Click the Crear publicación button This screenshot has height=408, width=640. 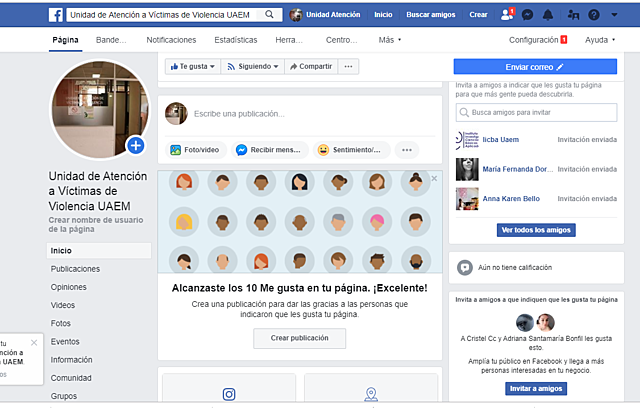pos(300,338)
